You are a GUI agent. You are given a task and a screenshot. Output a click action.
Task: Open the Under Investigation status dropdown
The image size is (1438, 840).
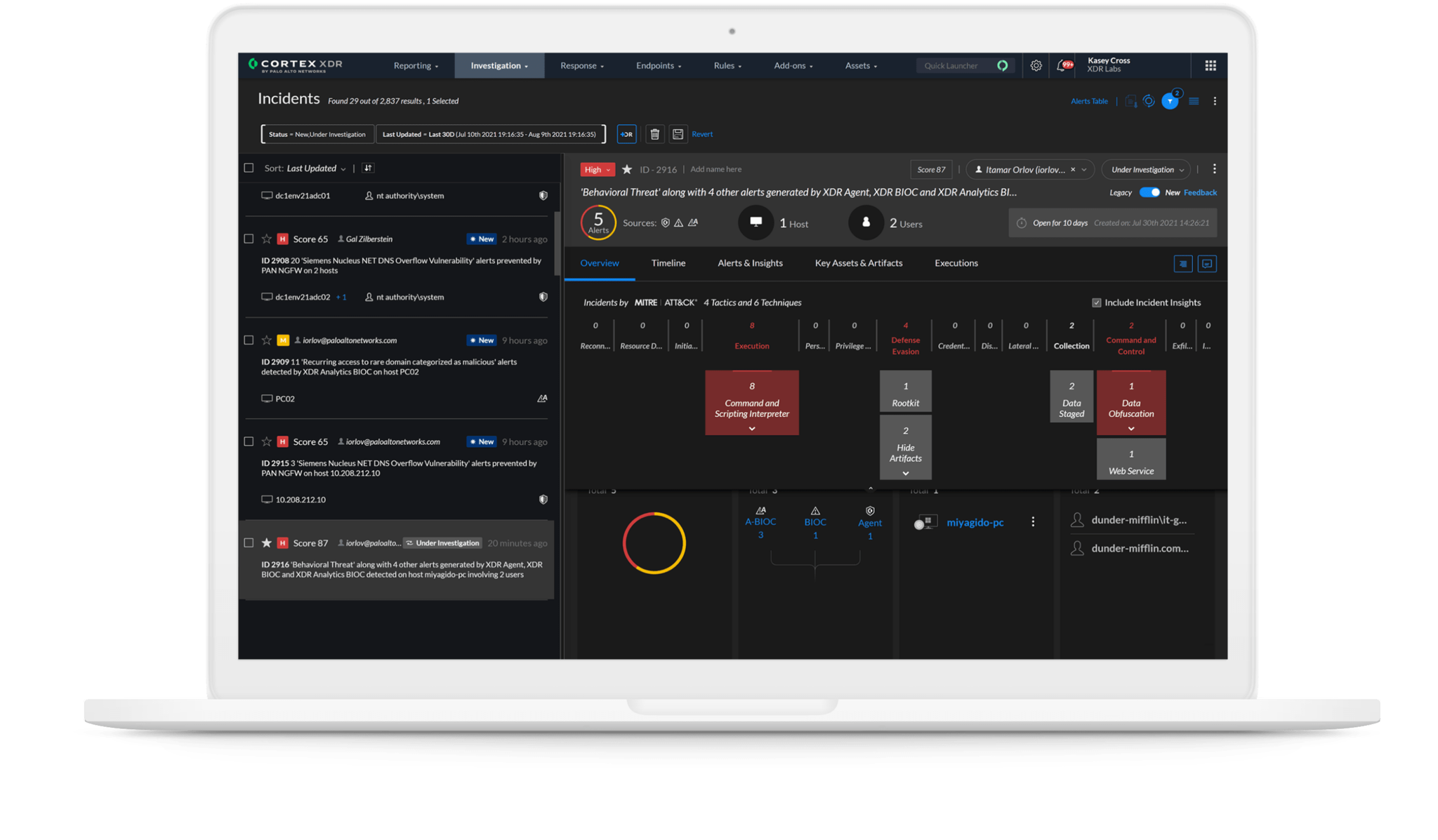coord(1147,170)
